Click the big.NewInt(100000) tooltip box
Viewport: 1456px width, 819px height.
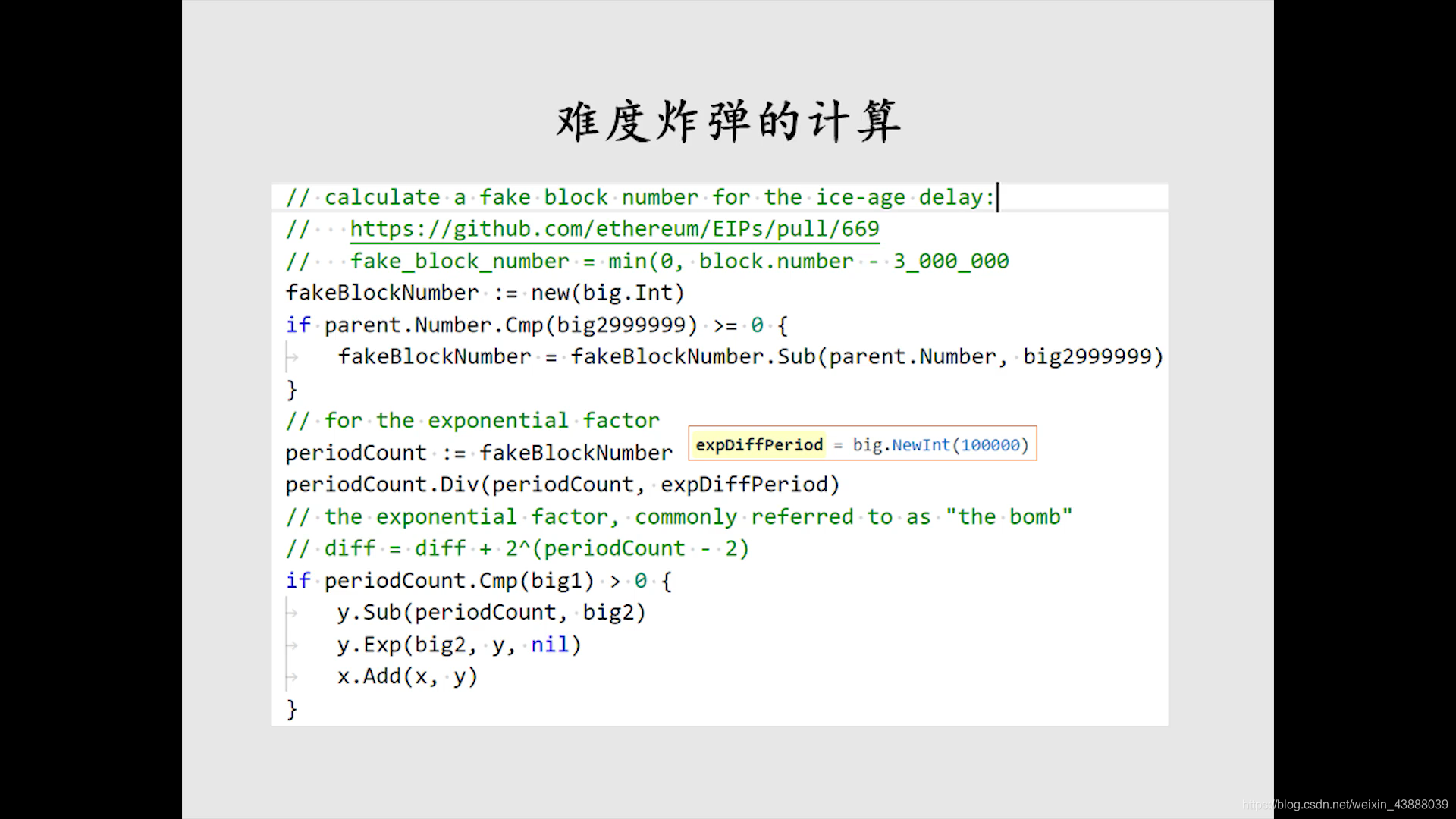862,444
